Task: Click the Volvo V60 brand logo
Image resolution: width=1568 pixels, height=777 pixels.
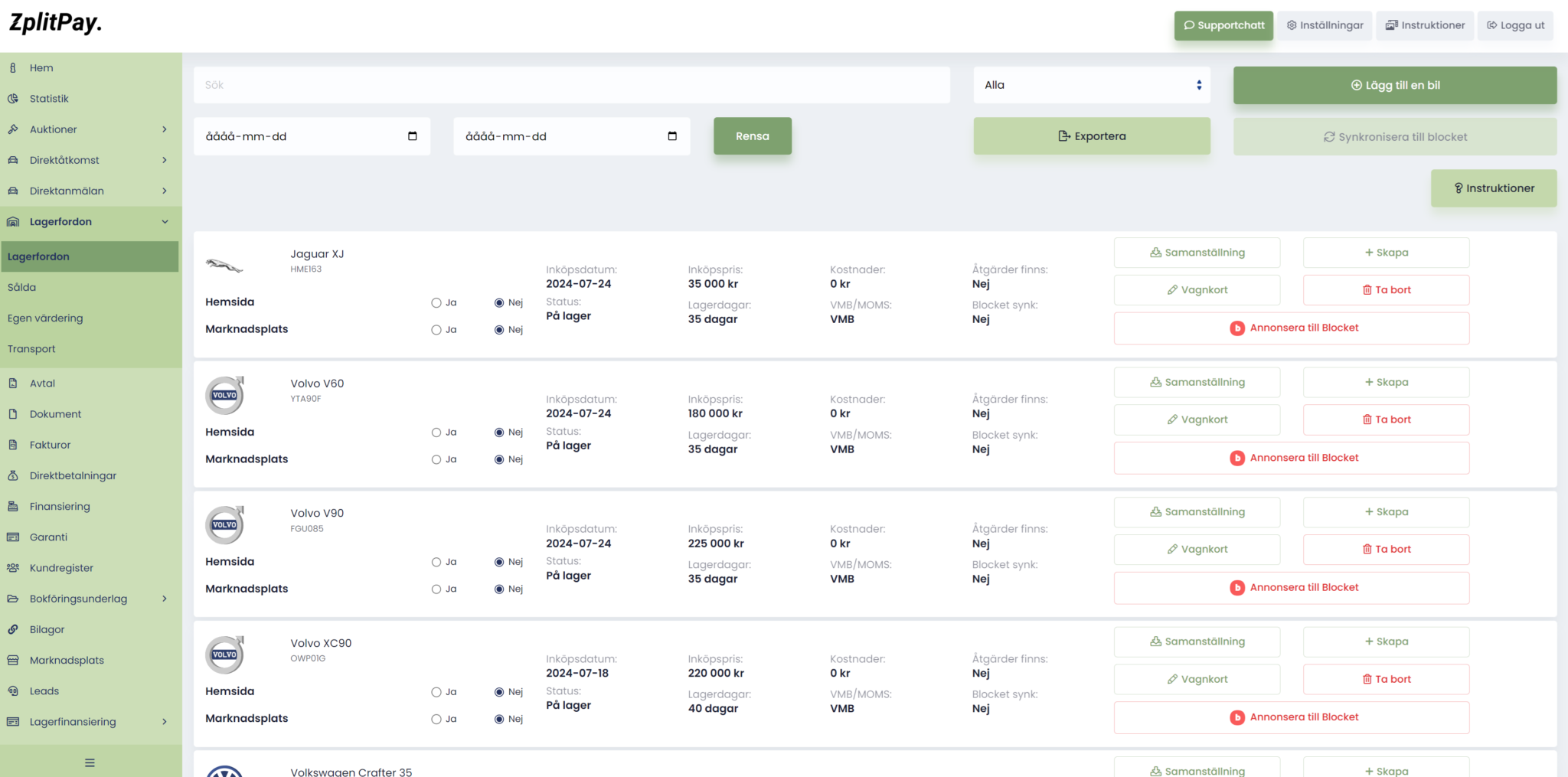Action: click(x=224, y=395)
